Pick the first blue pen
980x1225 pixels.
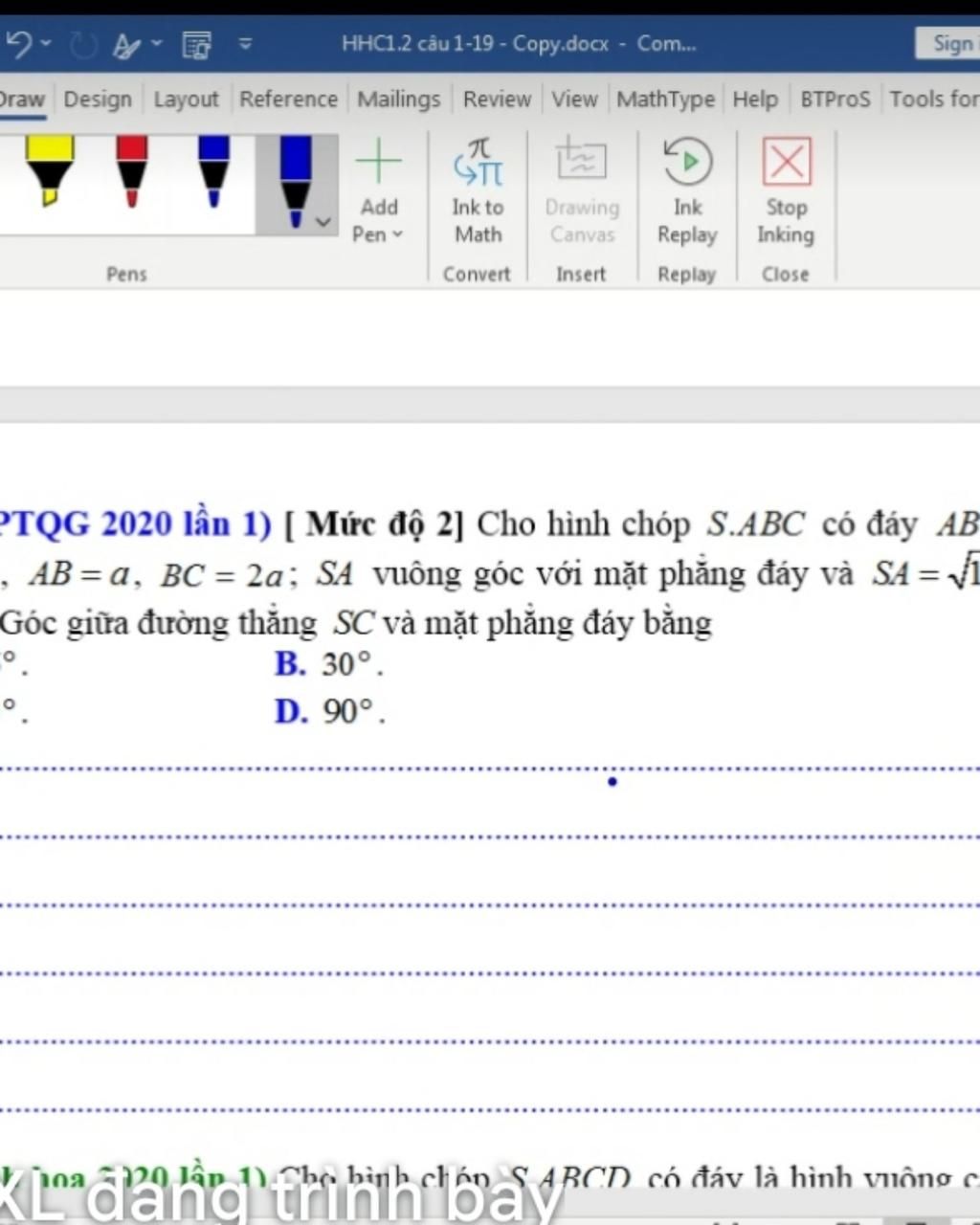213,170
